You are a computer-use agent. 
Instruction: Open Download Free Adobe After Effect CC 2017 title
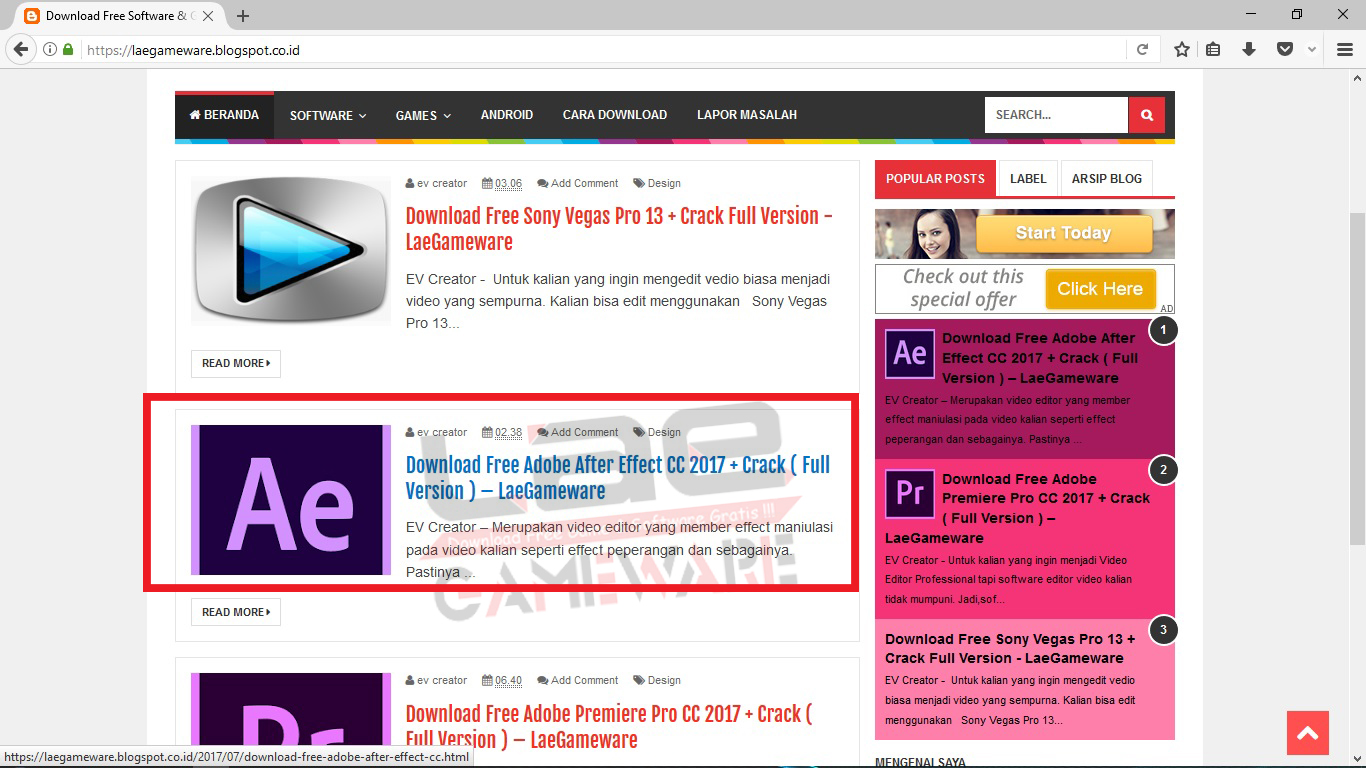point(618,478)
